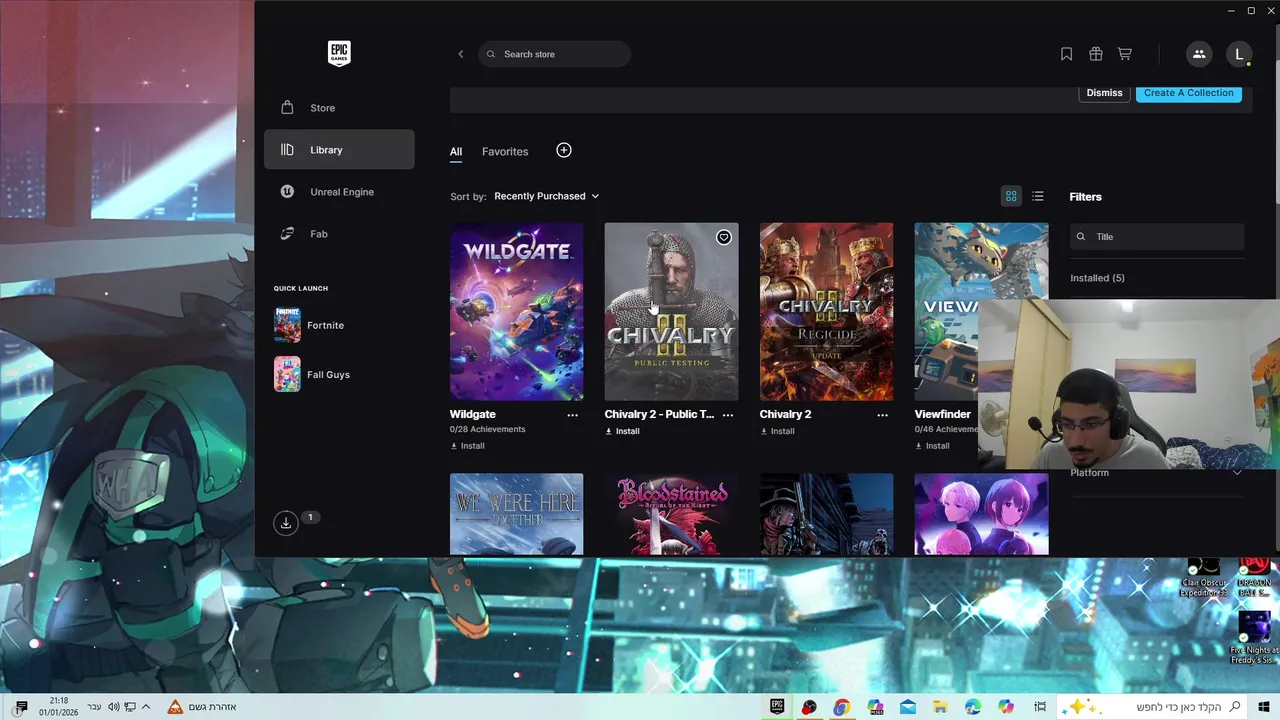Image resolution: width=1280 pixels, height=720 pixels.
Task: Focus the Search store field
Action: 554,54
